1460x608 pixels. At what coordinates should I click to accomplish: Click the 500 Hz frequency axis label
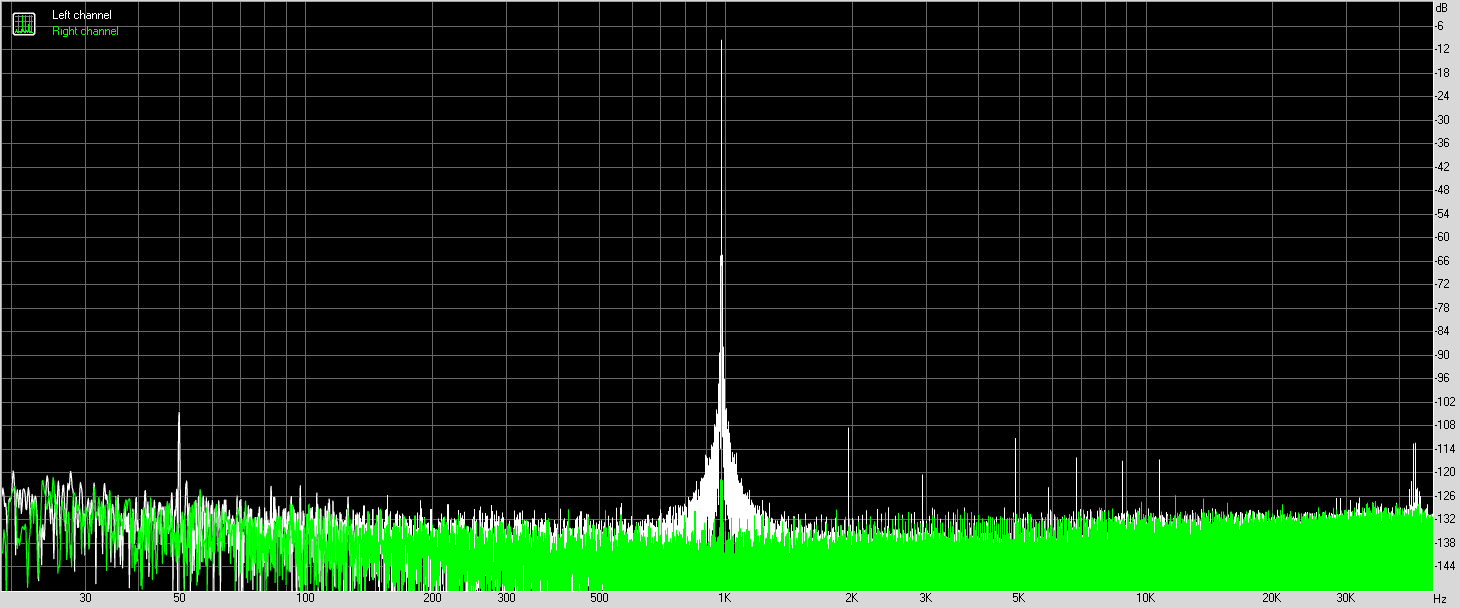point(599,598)
